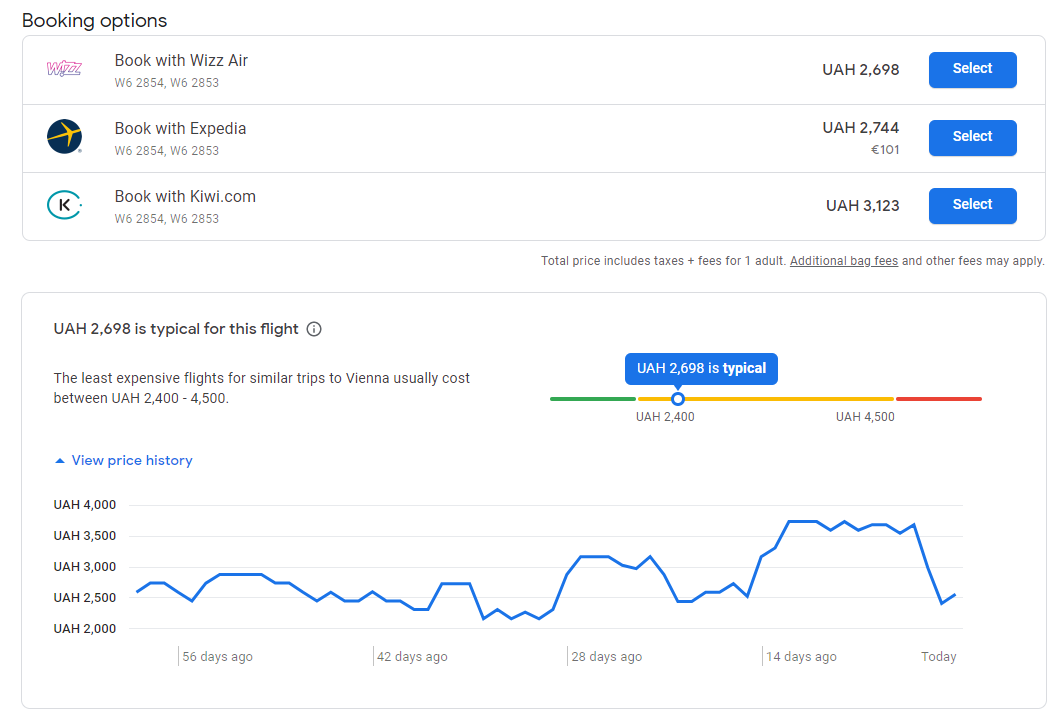Viewport: 1063px width, 724px height.
Task: Click the '42 days ago' chart marker
Action: (x=411, y=657)
